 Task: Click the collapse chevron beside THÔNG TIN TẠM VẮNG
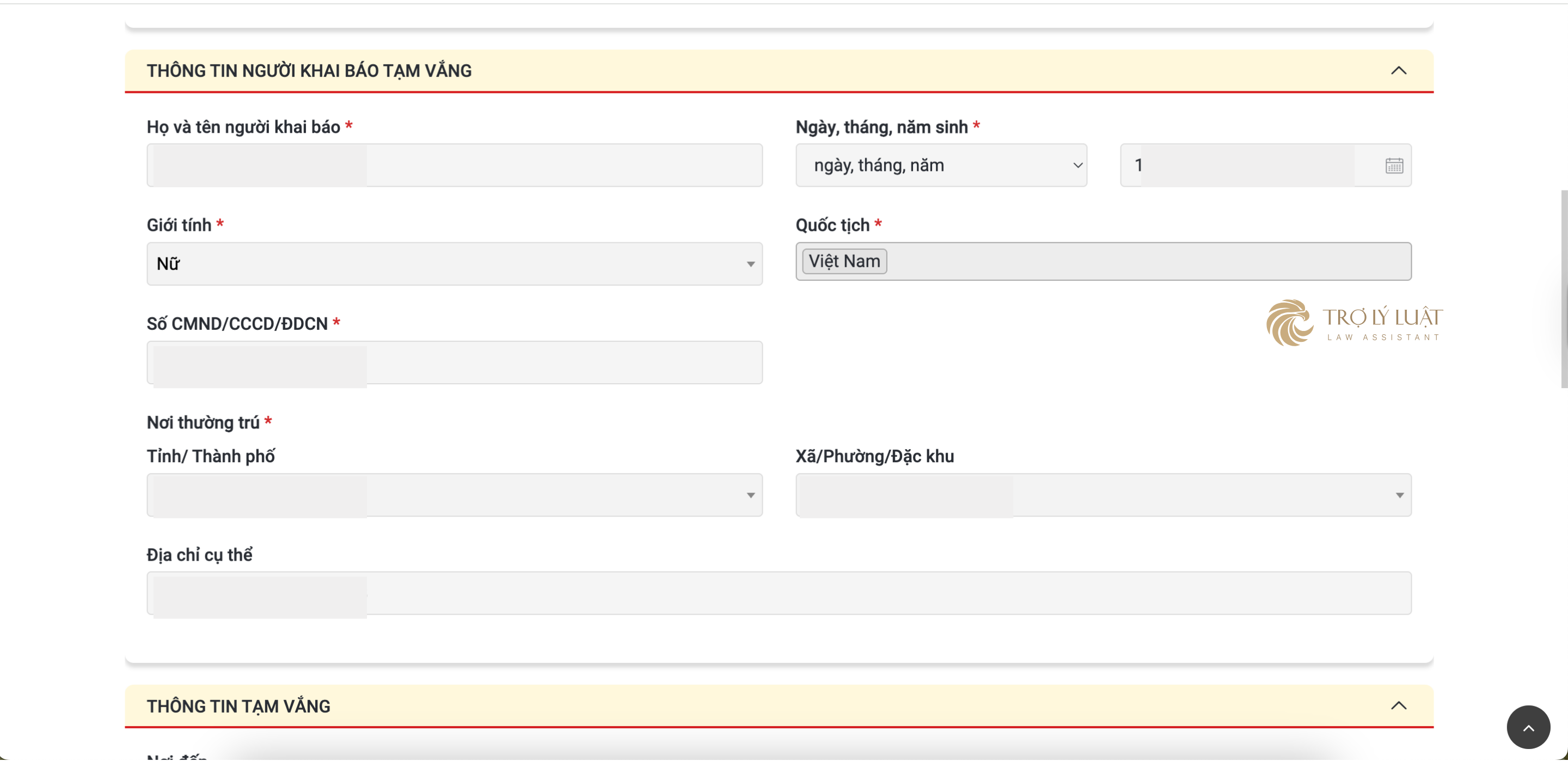click(1399, 705)
